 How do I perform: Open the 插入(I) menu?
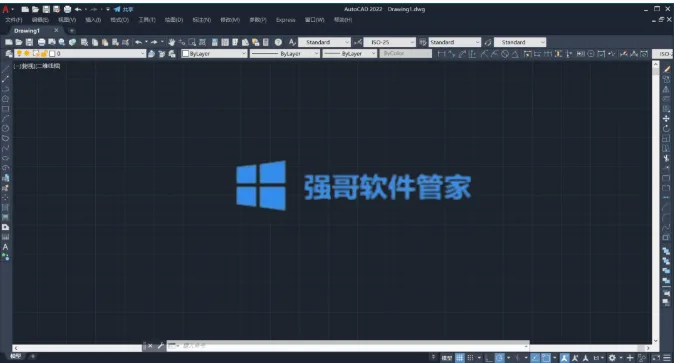pos(93,20)
